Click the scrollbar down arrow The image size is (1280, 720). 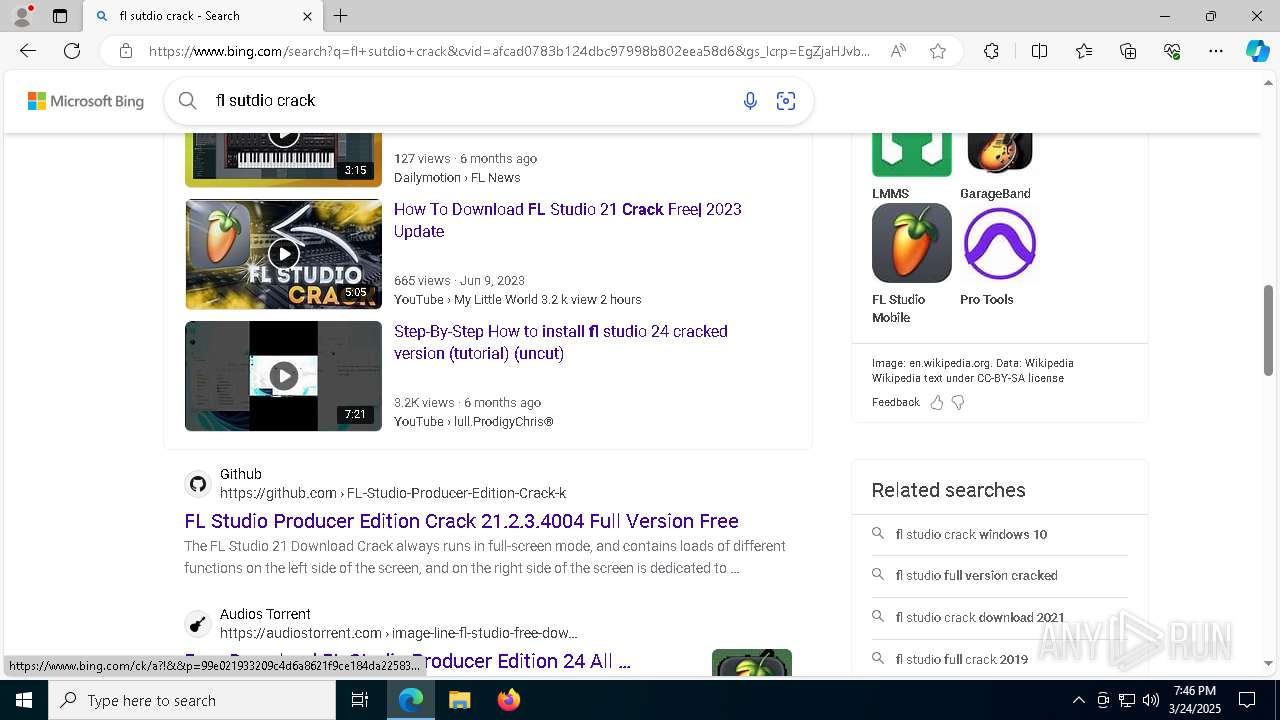click(x=1269, y=663)
